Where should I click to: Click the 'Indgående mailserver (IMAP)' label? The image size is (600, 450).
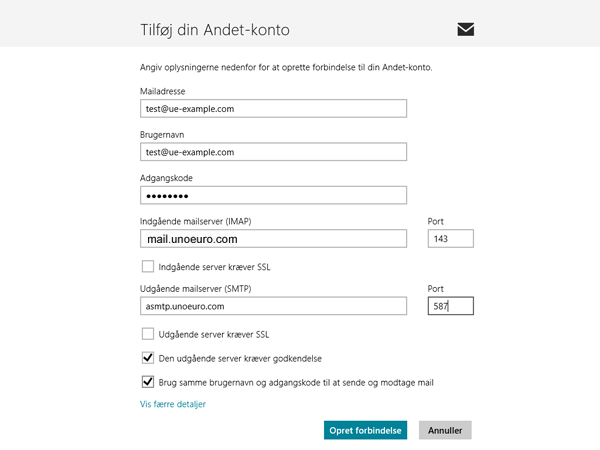(x=196, y=222)
